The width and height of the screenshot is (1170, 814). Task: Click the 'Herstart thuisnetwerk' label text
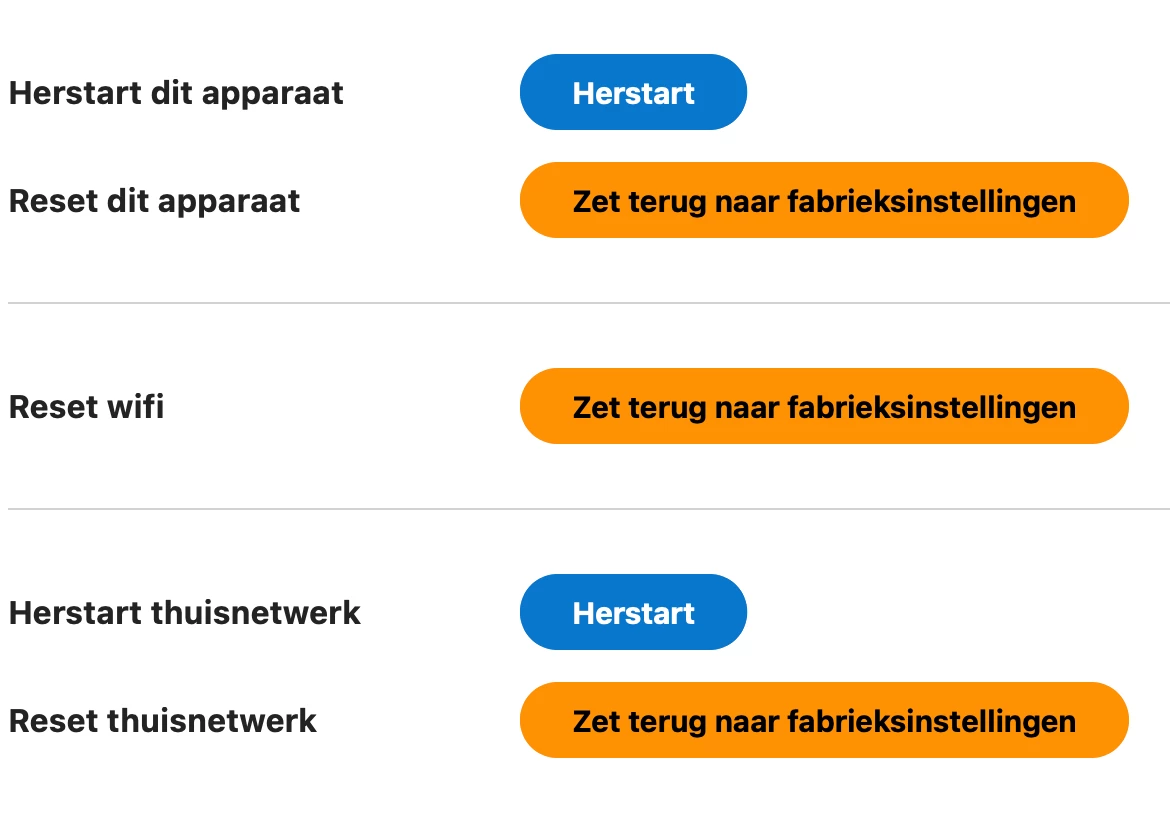point(184,613)
